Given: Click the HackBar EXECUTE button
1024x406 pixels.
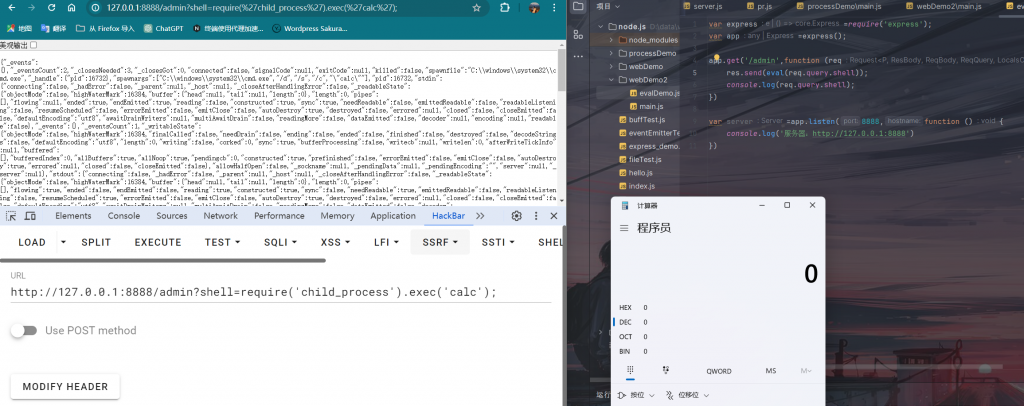Looking at the screenshot, I should coord(158,242).
